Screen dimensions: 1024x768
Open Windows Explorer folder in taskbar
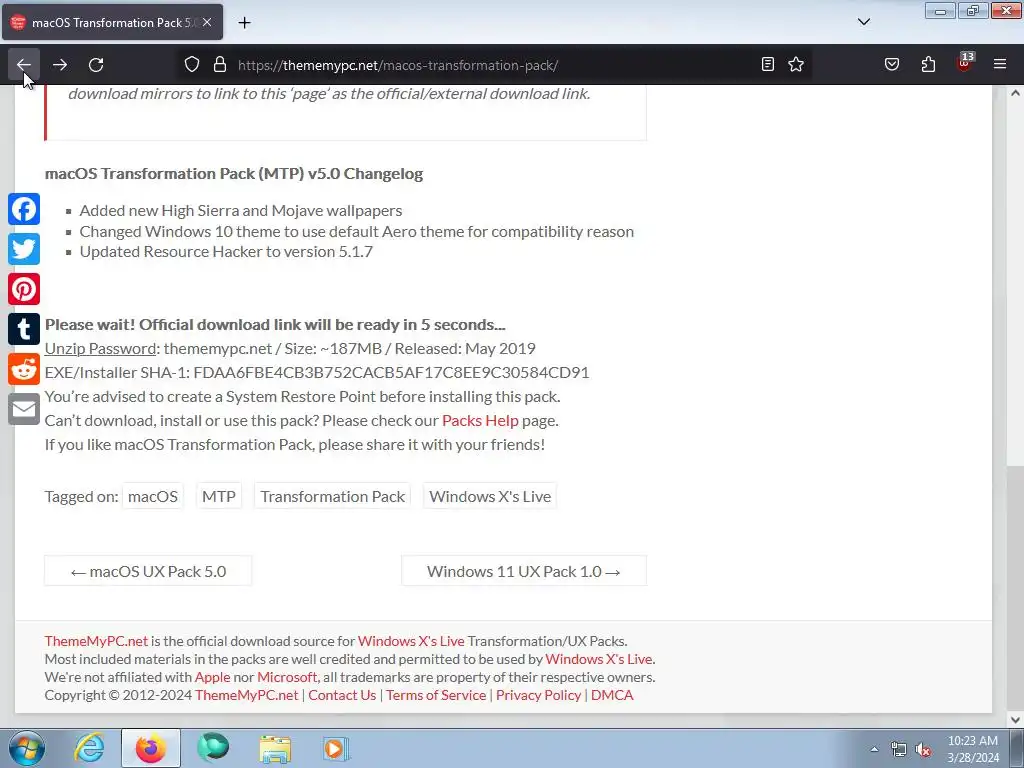pyautogui.click(x=275, y=748)
